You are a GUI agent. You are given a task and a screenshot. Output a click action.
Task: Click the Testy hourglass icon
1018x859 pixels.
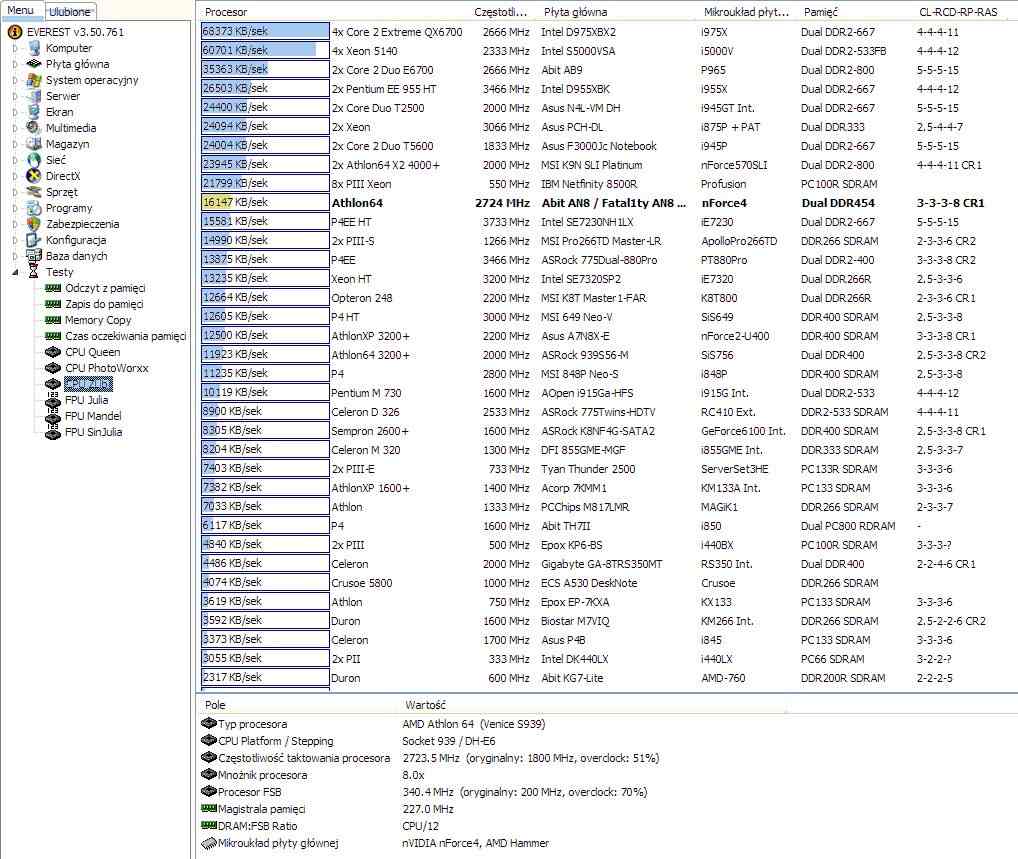point(34,272)
